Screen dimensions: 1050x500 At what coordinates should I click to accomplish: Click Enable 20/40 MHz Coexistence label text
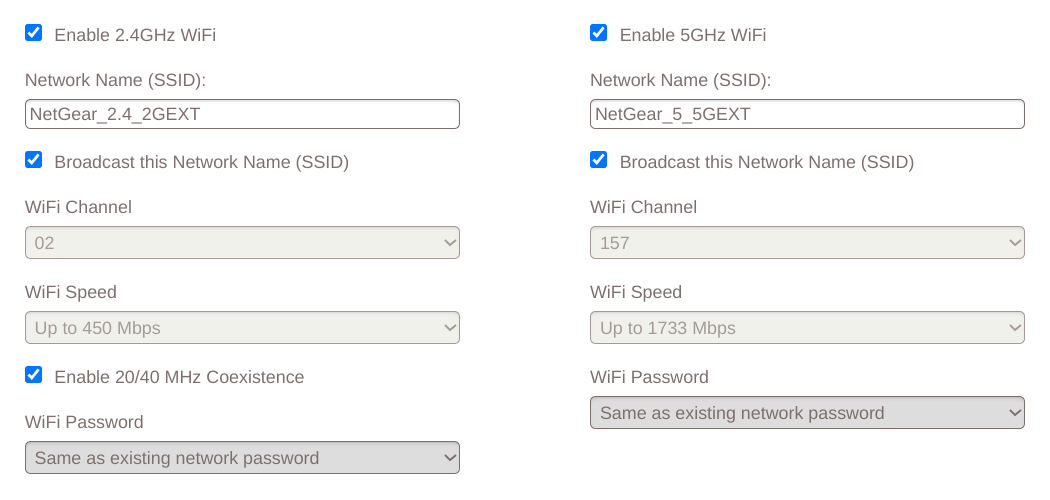pos(179,377)
